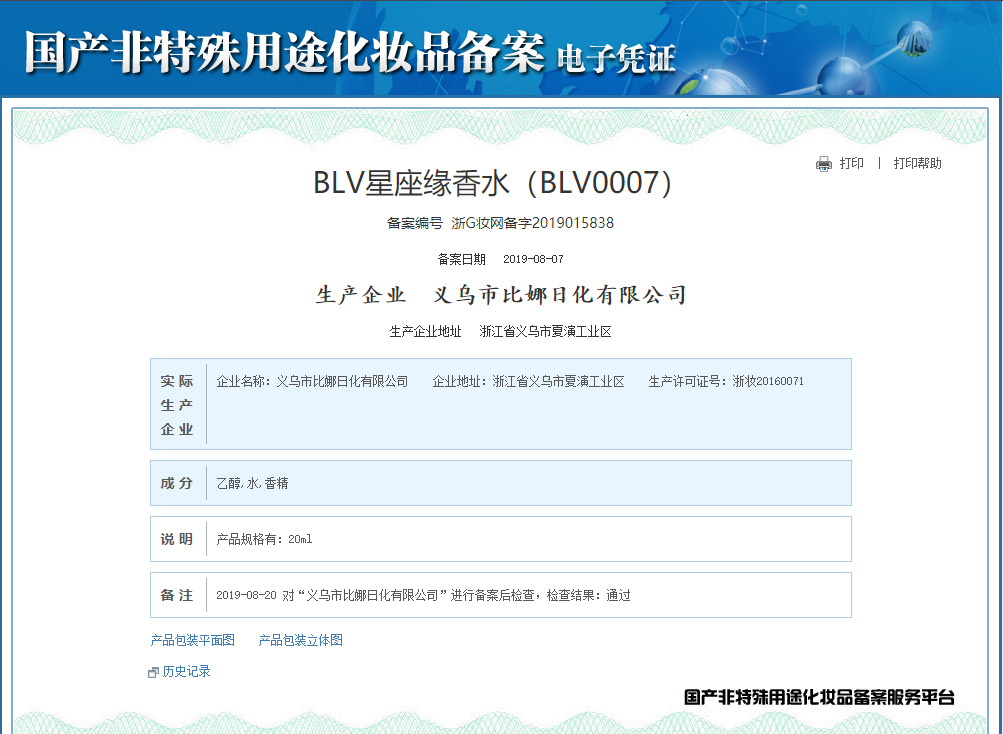
Task: Click 电子凭证 text in the banner
Action: pyautogui.click(x=616, y=59)
